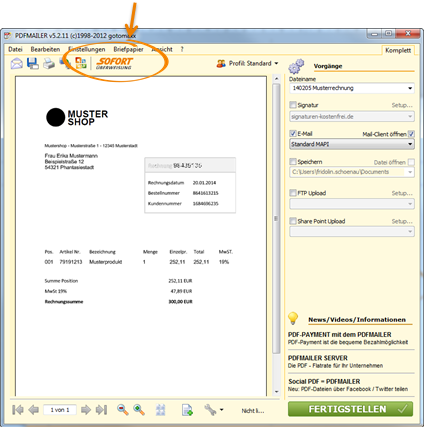Open the save path Documents dropdown

(x=410, y=172)
